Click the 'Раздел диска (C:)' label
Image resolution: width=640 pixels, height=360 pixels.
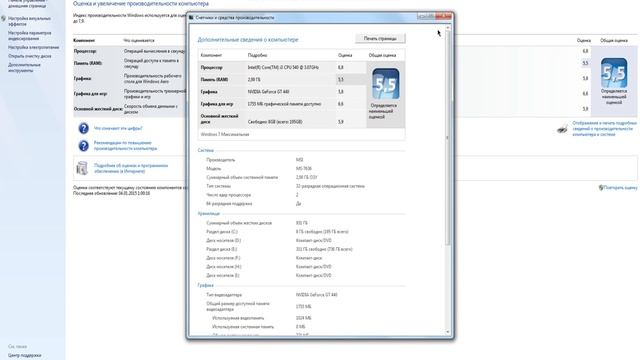pos(222,232)
